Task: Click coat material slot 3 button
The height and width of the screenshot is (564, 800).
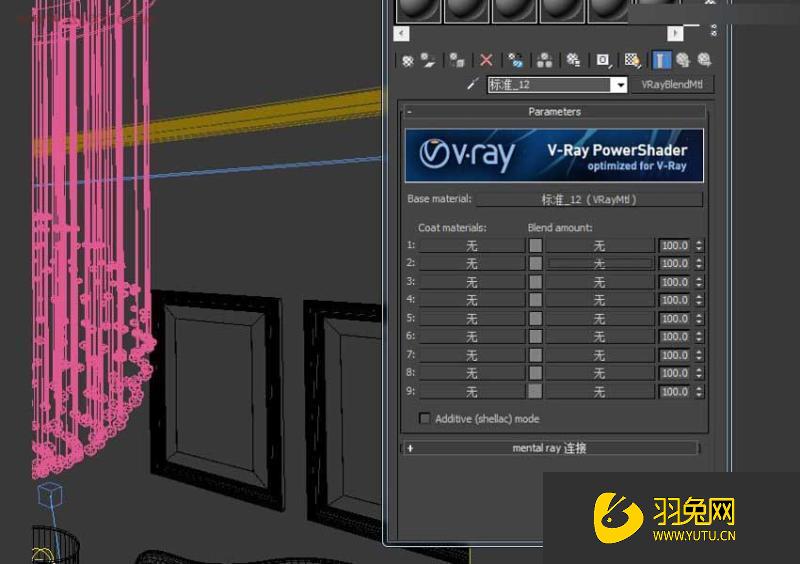Action: (x=471, y=282)
